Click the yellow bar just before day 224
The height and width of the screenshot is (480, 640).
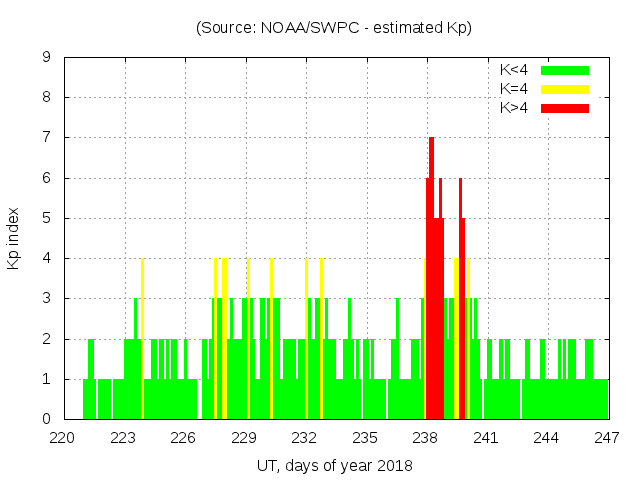click(142, 340)
